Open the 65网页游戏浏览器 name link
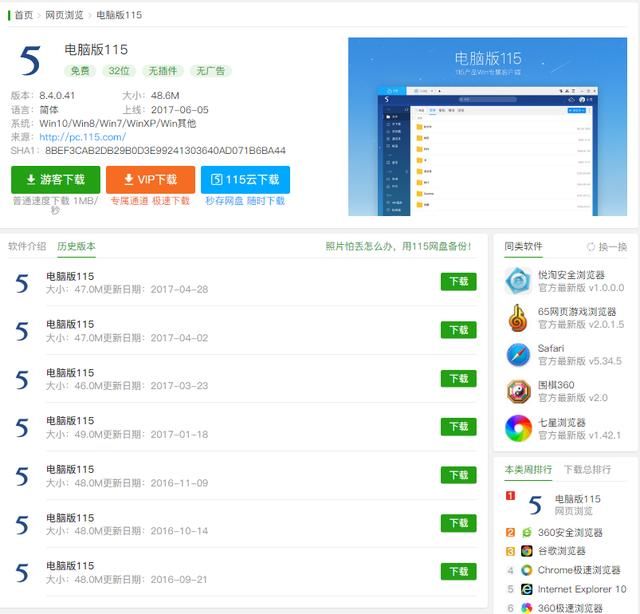The width and height of the screenshot is (640, 614). 577,311
